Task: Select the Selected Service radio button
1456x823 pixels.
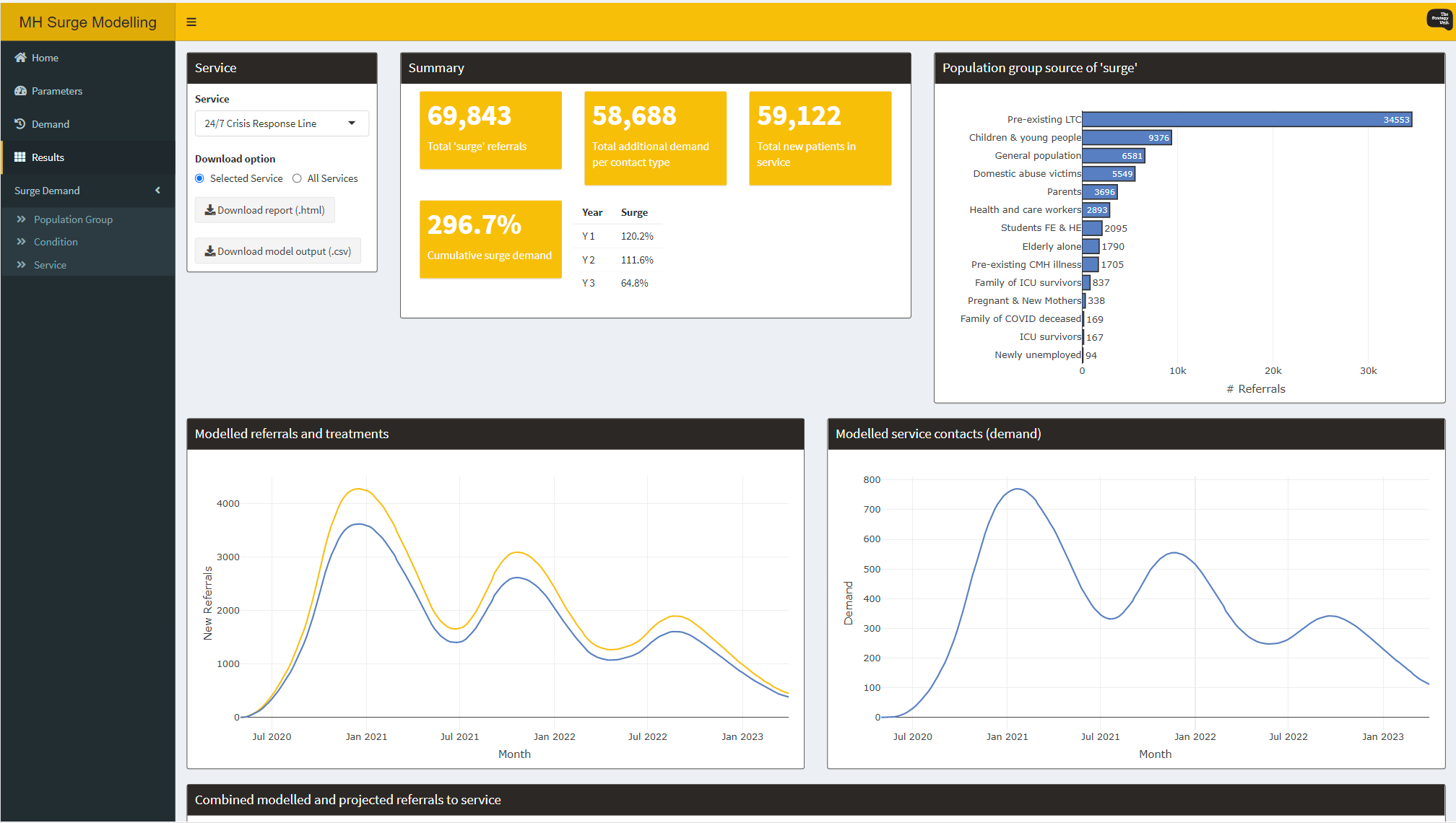Action: click(200, 178)
